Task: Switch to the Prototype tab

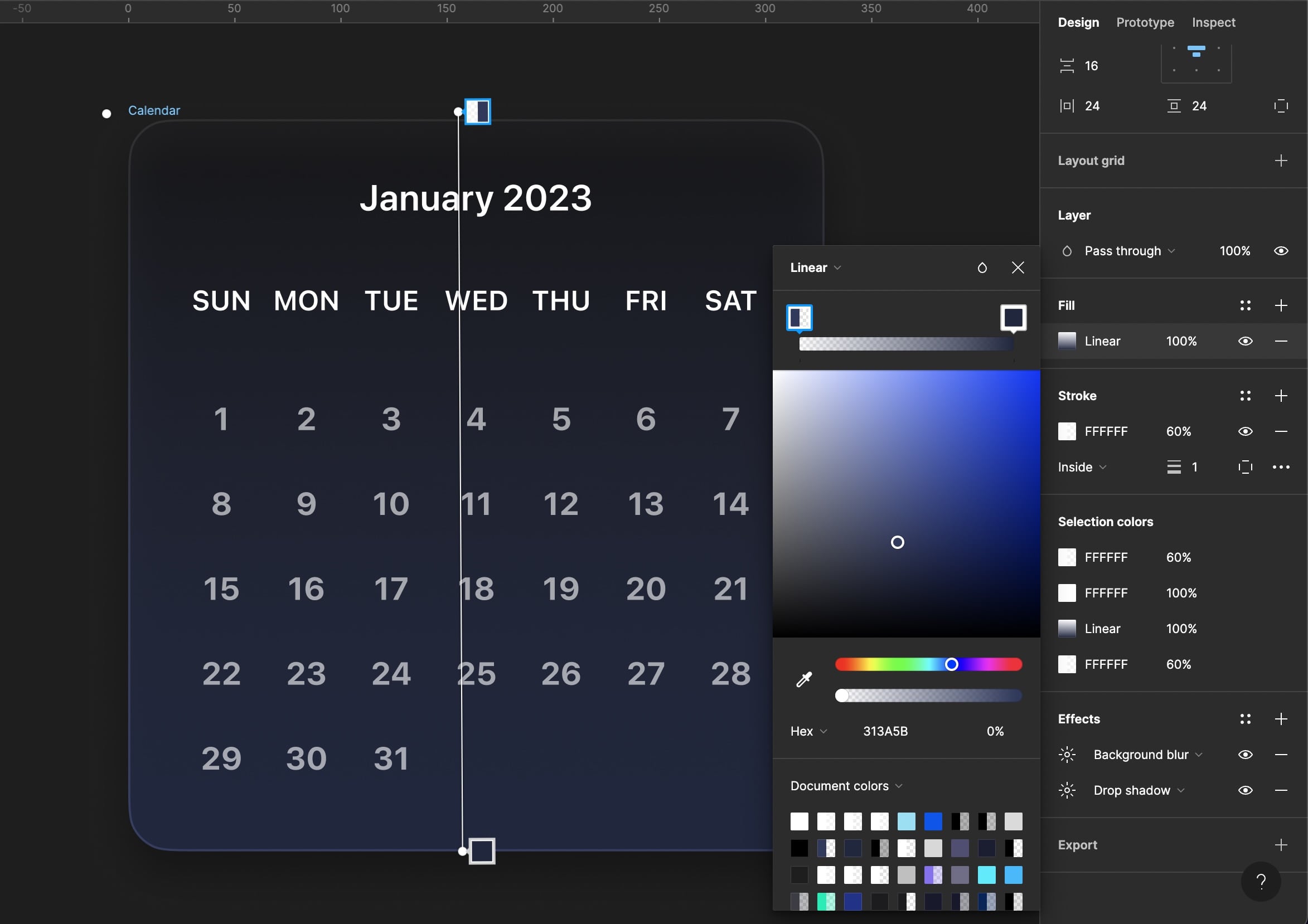Action: pyautogui.click(x=1145, y=22)
